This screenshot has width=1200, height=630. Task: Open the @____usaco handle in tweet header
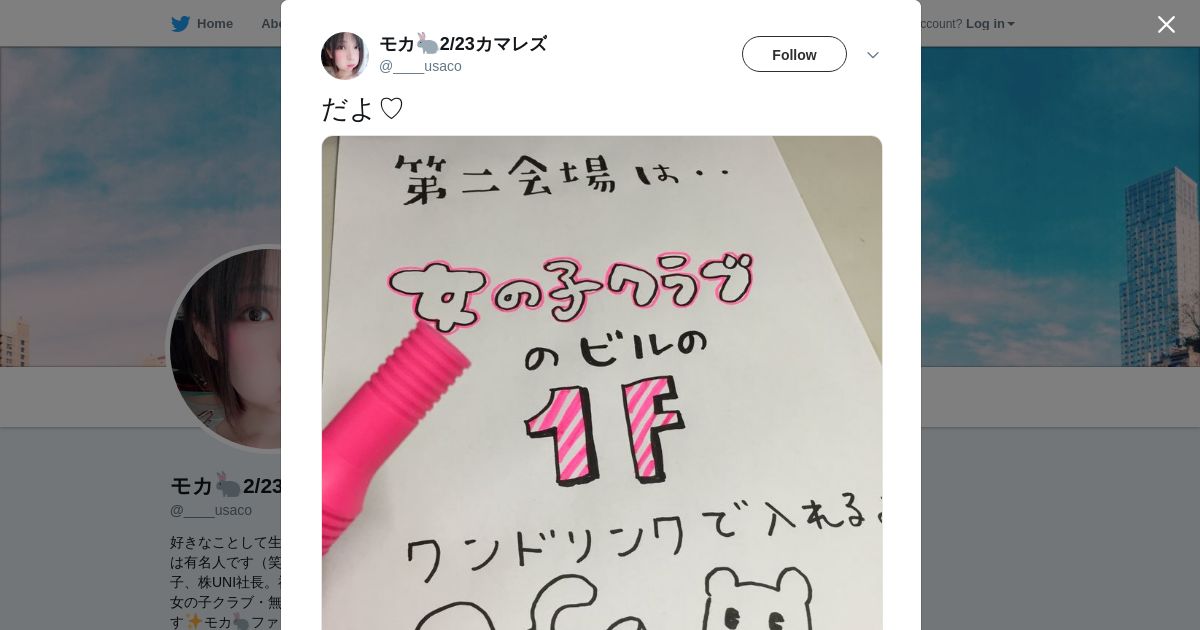pos(420,66)
